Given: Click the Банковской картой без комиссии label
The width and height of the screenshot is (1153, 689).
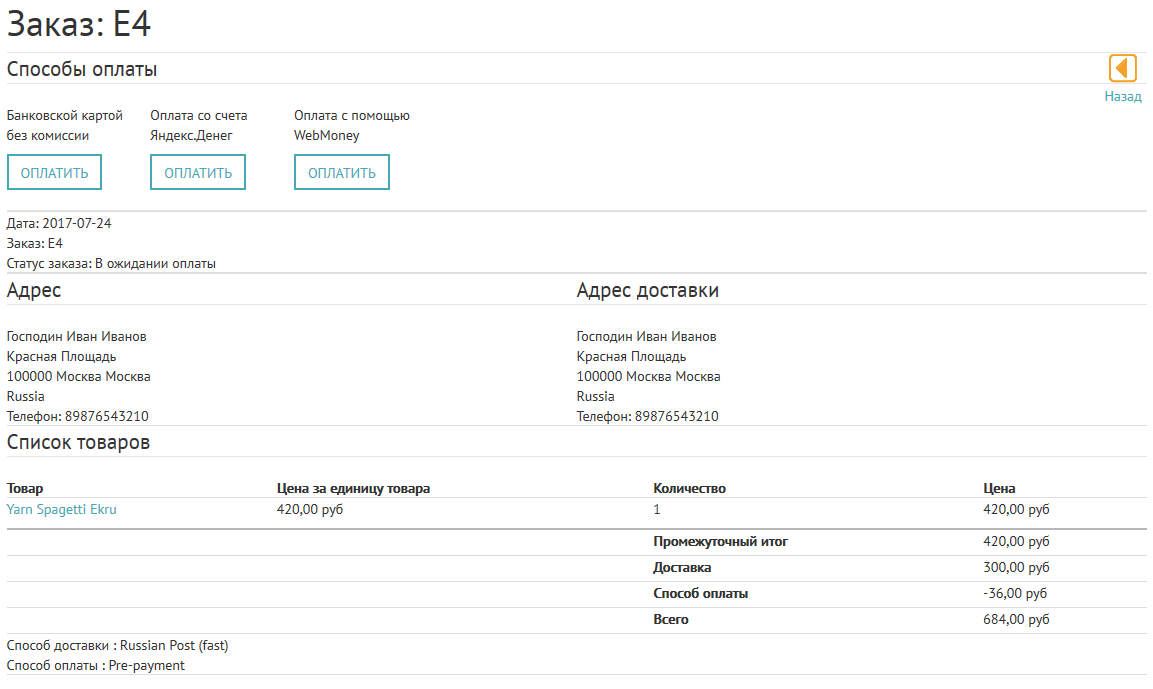Looking at the screenshot, I should 65,125.
